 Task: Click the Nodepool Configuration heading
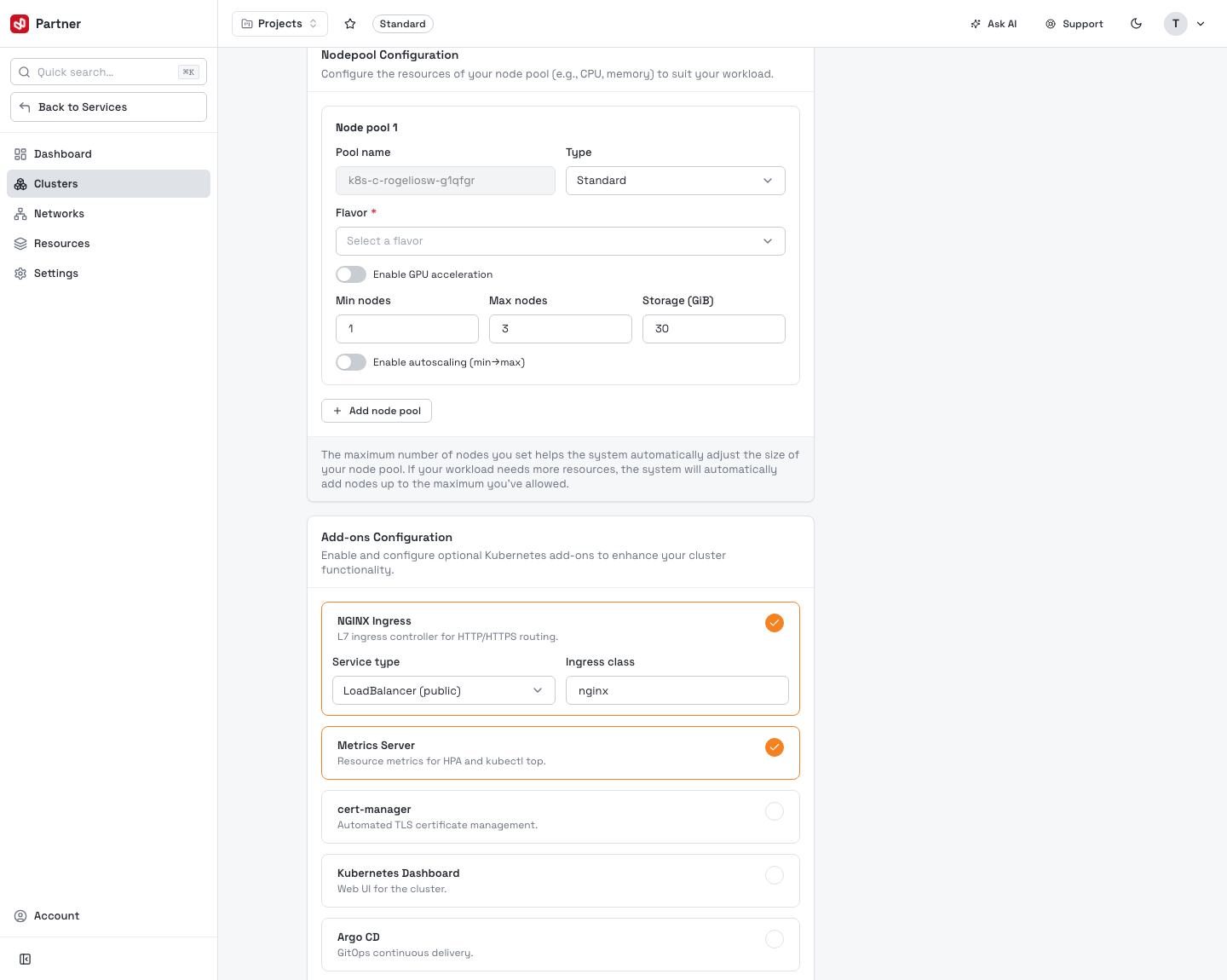coord(389,55)
